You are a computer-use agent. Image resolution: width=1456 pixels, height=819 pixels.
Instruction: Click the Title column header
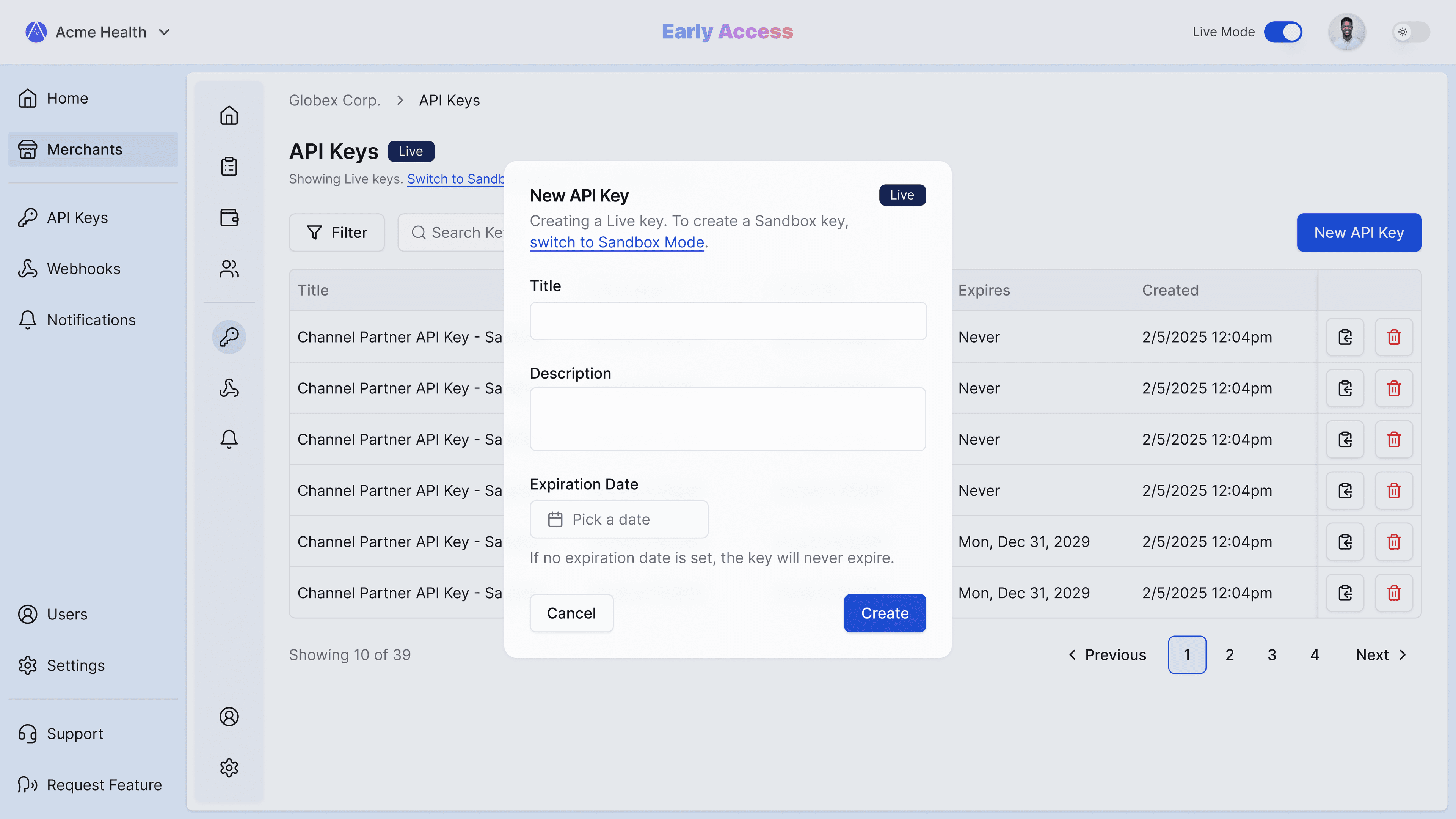point(313,290)
